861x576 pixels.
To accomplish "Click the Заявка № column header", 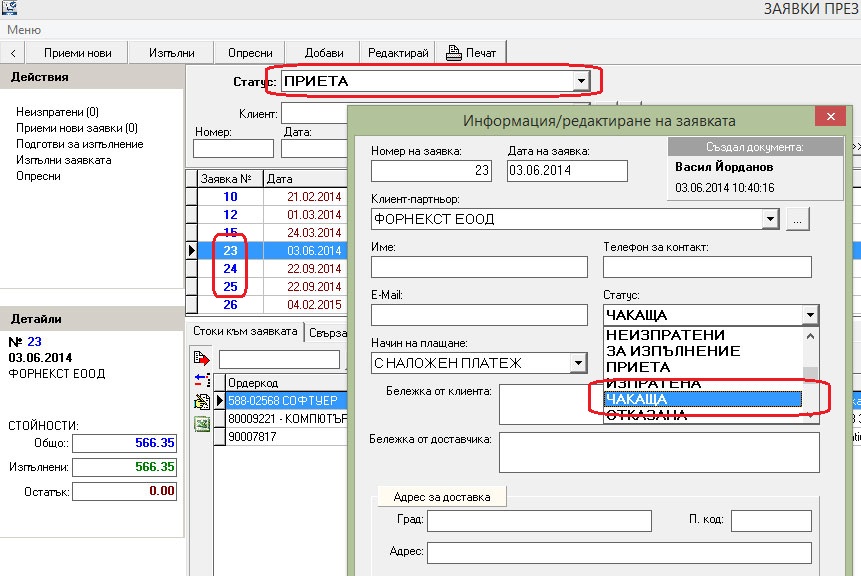I will tap(230, 179).
